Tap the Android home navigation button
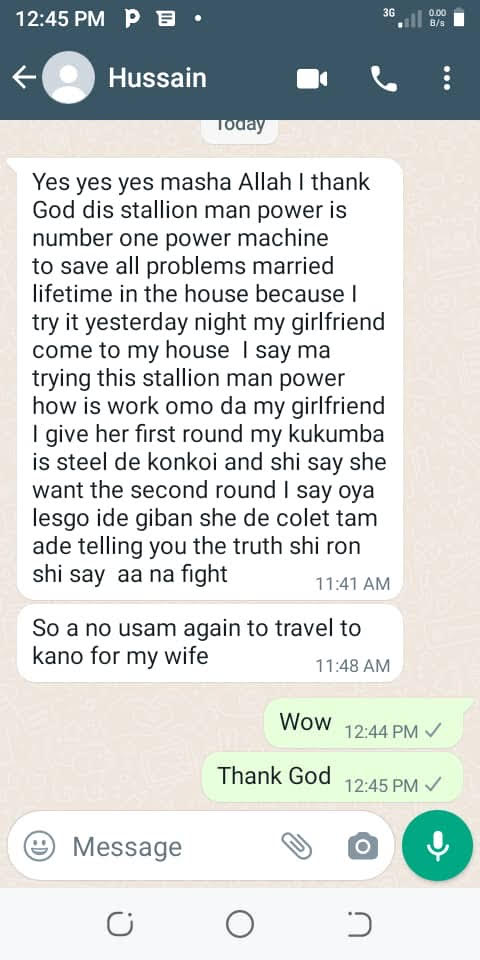Screen dimensions: 480x960 coord(240,924)
